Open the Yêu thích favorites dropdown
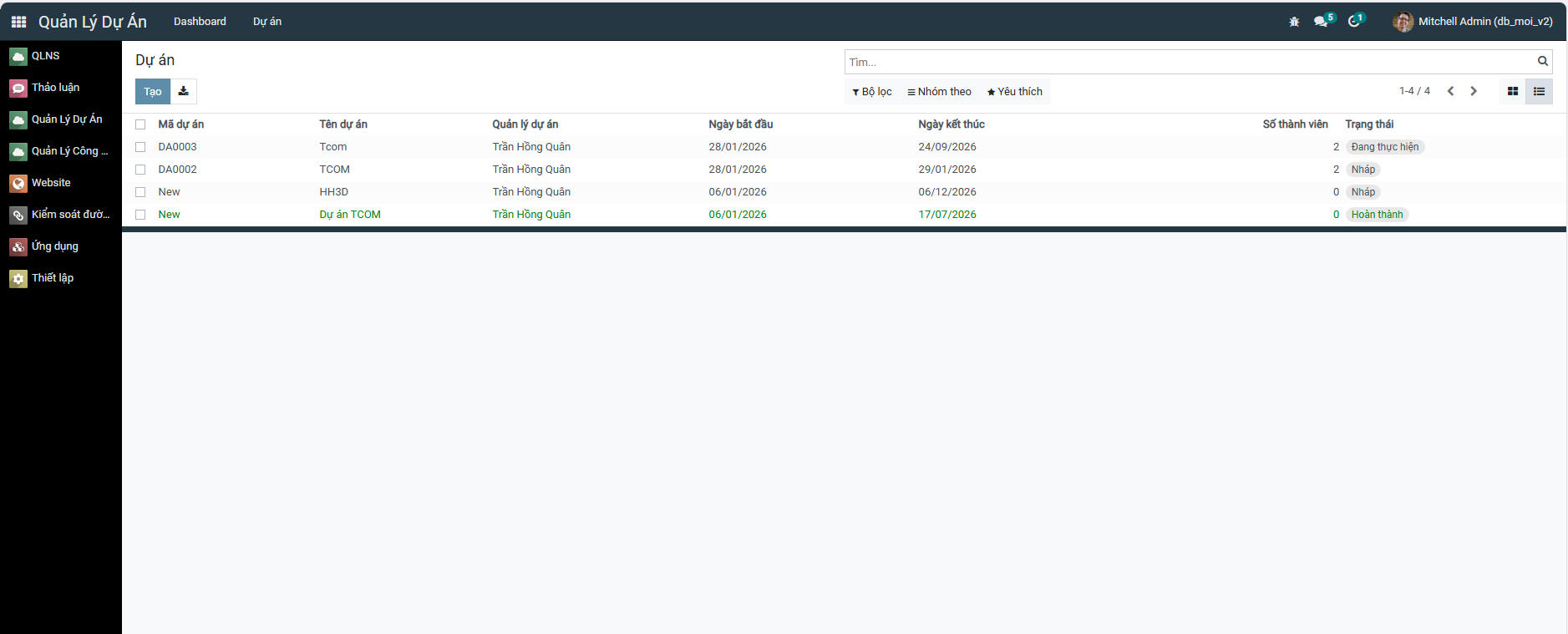 tap(1015, 92)
